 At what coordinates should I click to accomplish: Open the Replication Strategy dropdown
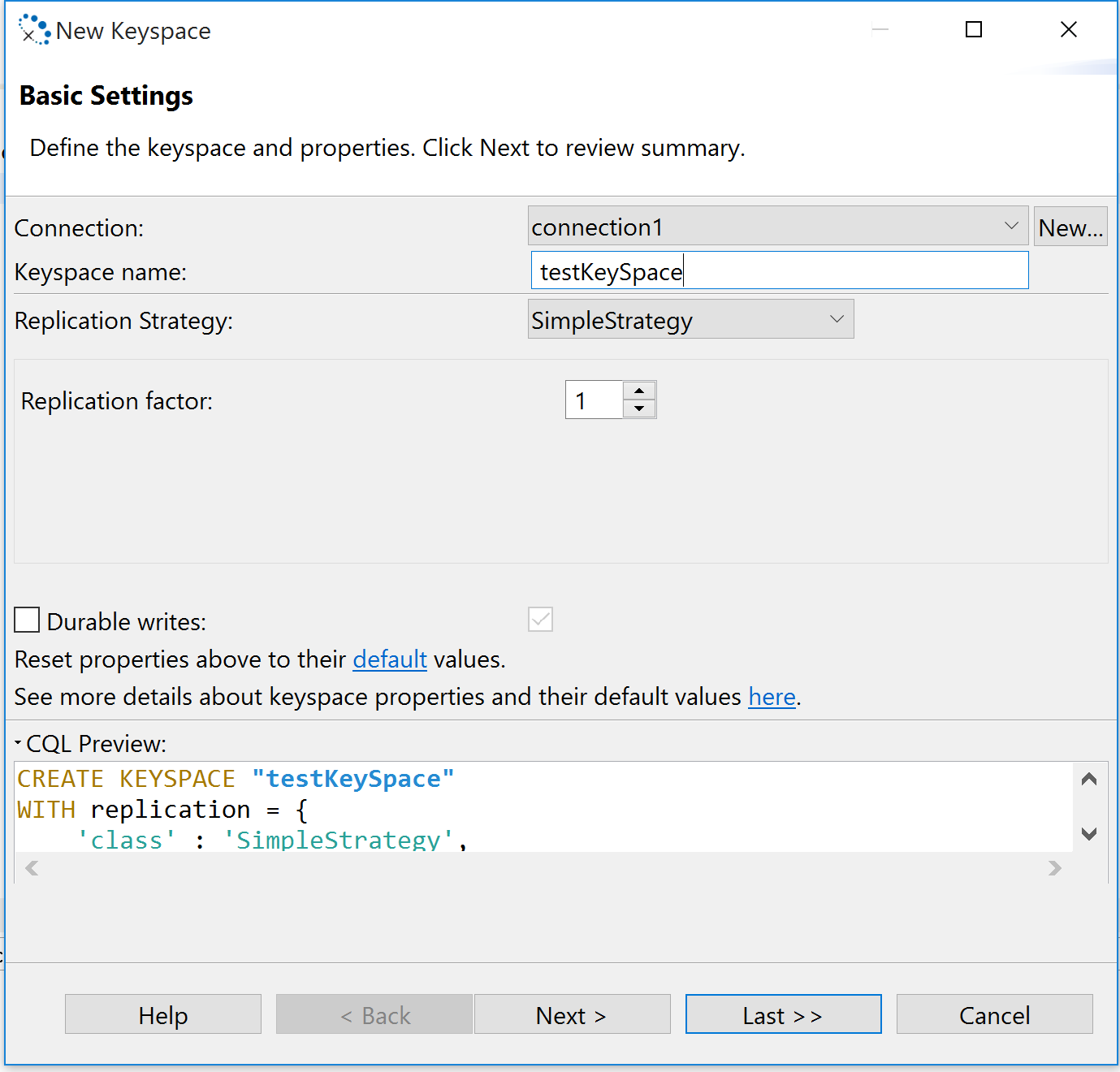pyautogui.click(x=690, y=319)
